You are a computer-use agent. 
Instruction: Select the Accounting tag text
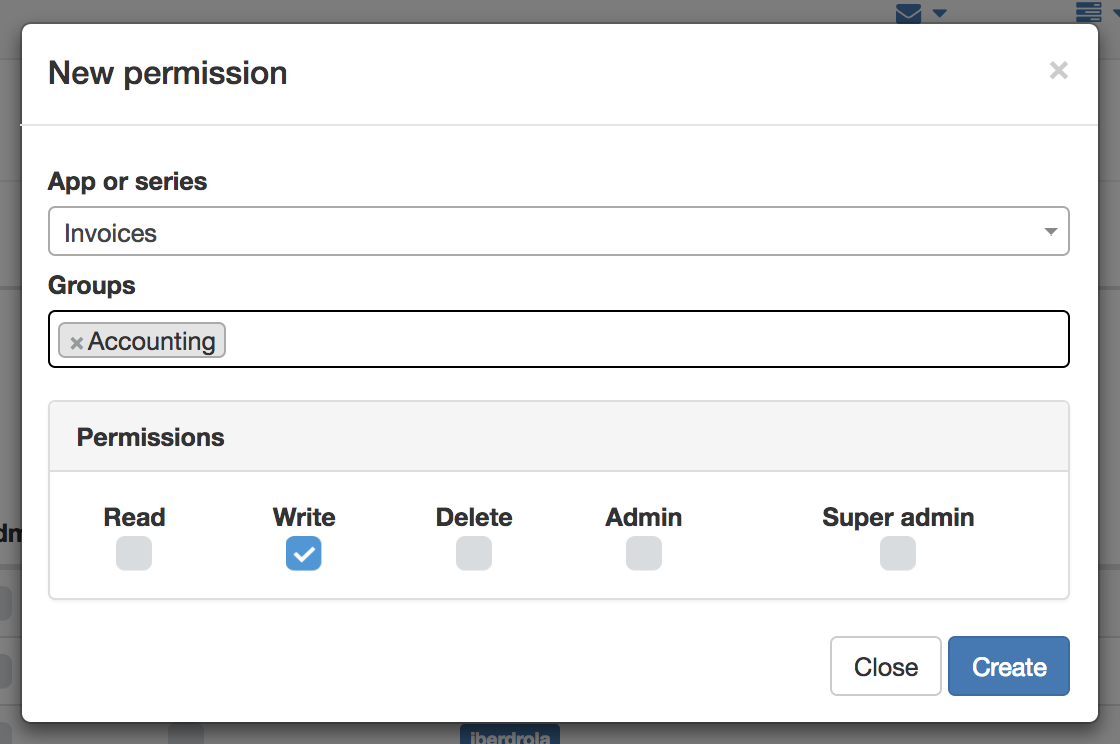pyautogui.click(x=151, y=341)
